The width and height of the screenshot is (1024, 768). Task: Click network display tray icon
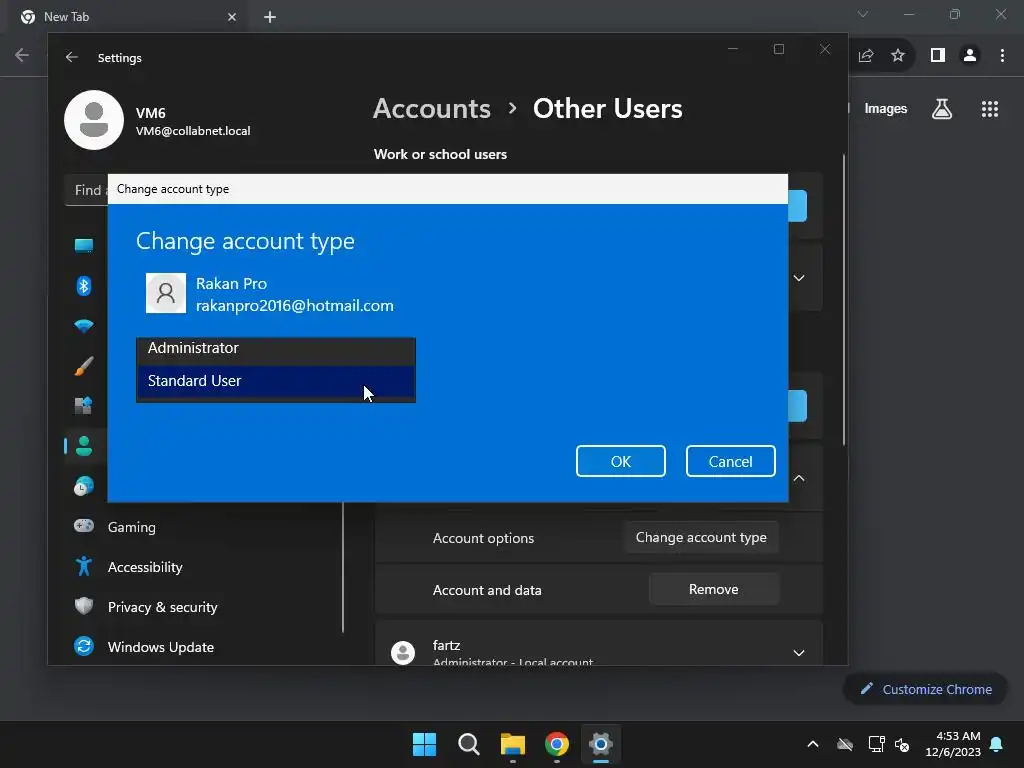coord(876,744)
